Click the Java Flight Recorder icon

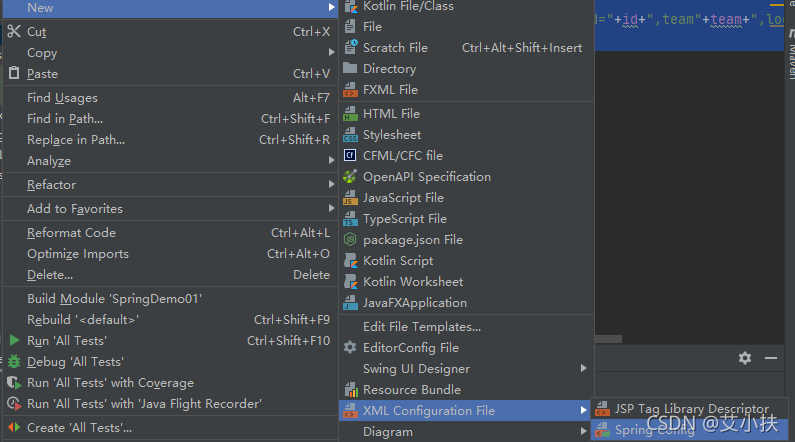point(14,403)
